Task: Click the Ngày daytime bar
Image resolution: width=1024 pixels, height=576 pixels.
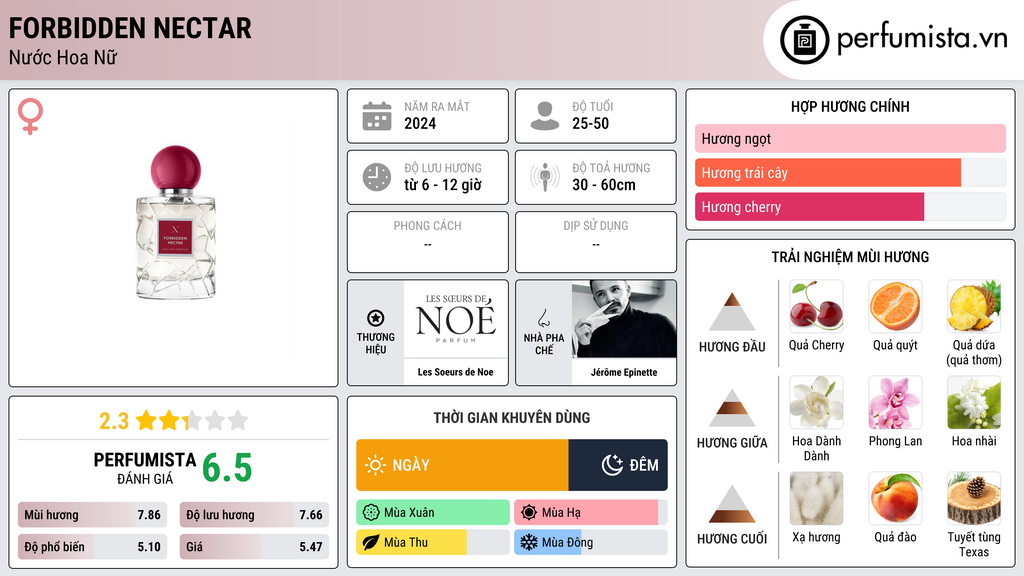Action: click(462, 465)
